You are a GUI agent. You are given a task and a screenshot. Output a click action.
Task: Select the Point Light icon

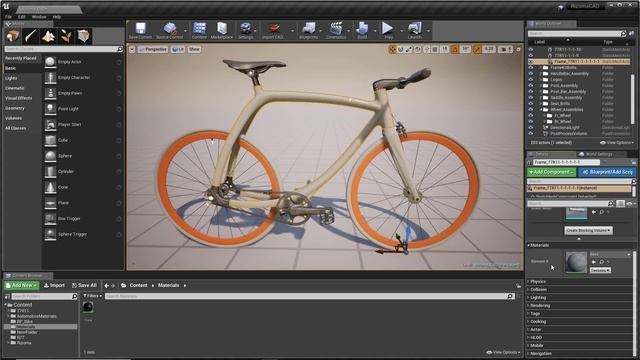pyautogui.click(x=50, y=109)
